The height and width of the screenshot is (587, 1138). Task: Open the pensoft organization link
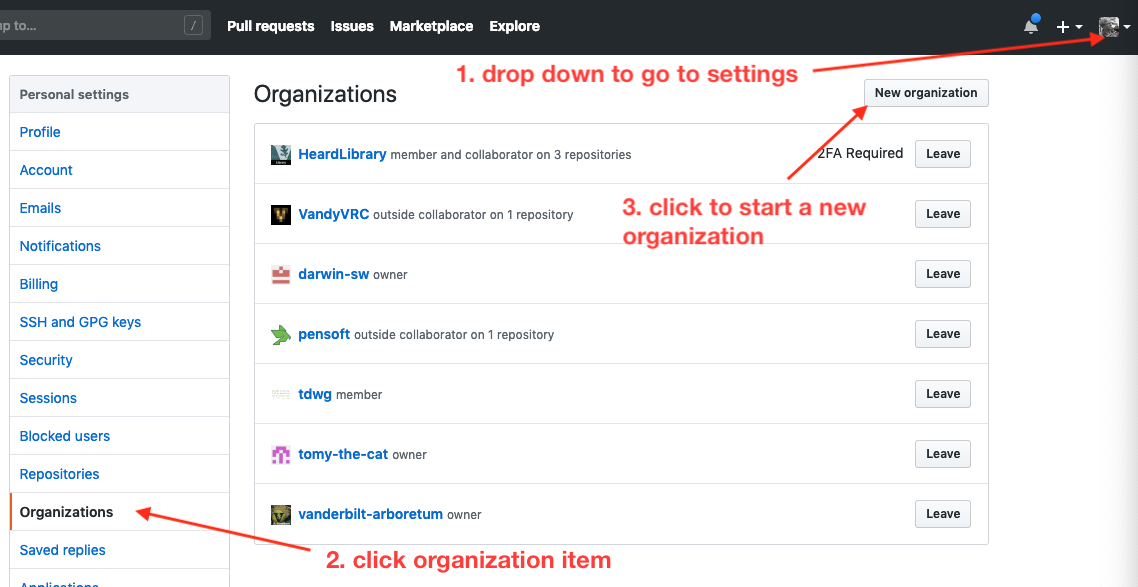click(324, 334)
